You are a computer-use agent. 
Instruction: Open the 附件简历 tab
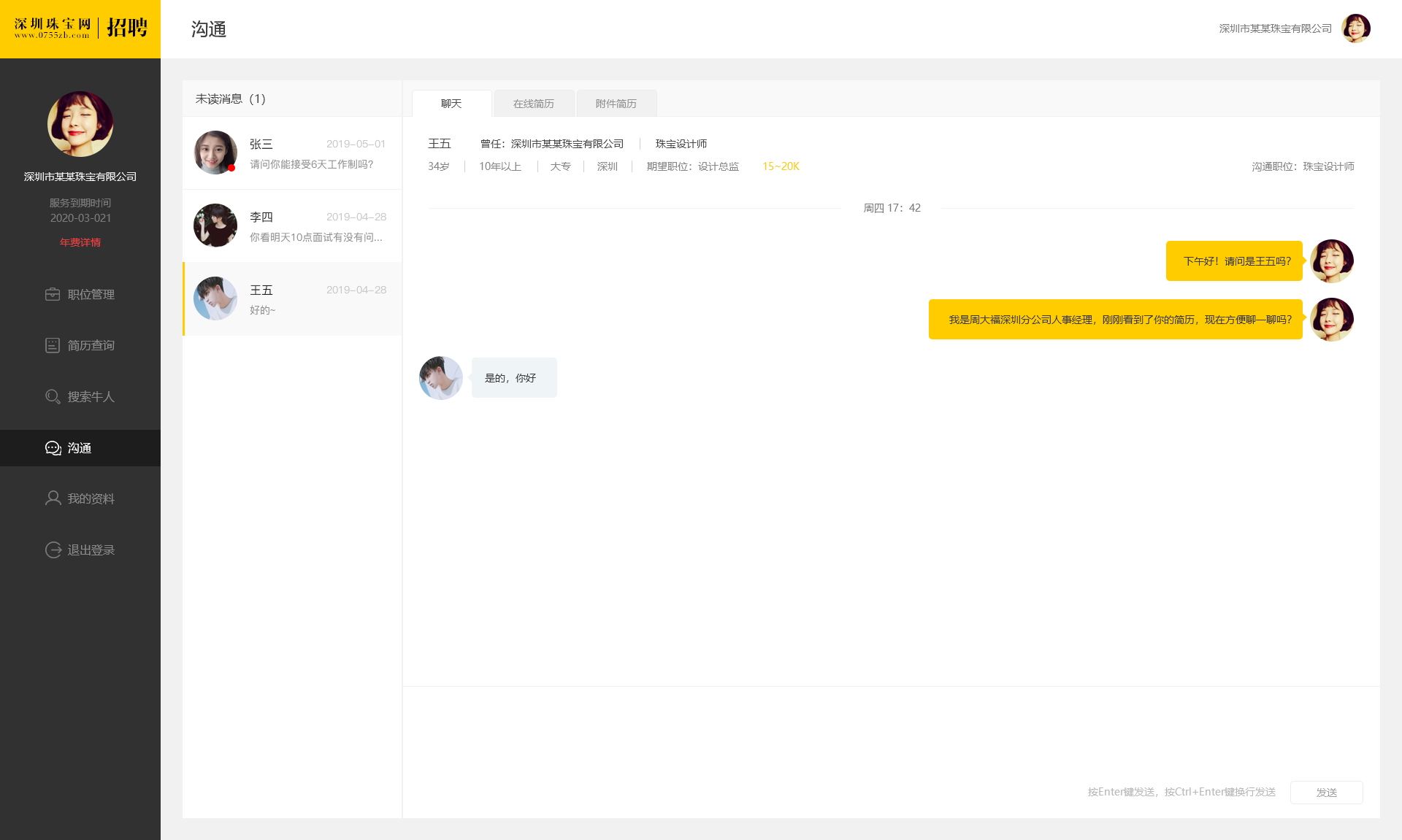[616, 104]
